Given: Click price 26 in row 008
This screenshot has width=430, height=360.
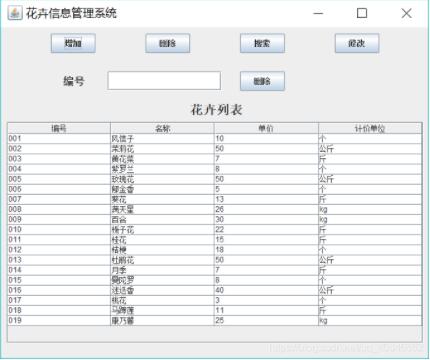Looking at the screenshot, I should point(266,209).
